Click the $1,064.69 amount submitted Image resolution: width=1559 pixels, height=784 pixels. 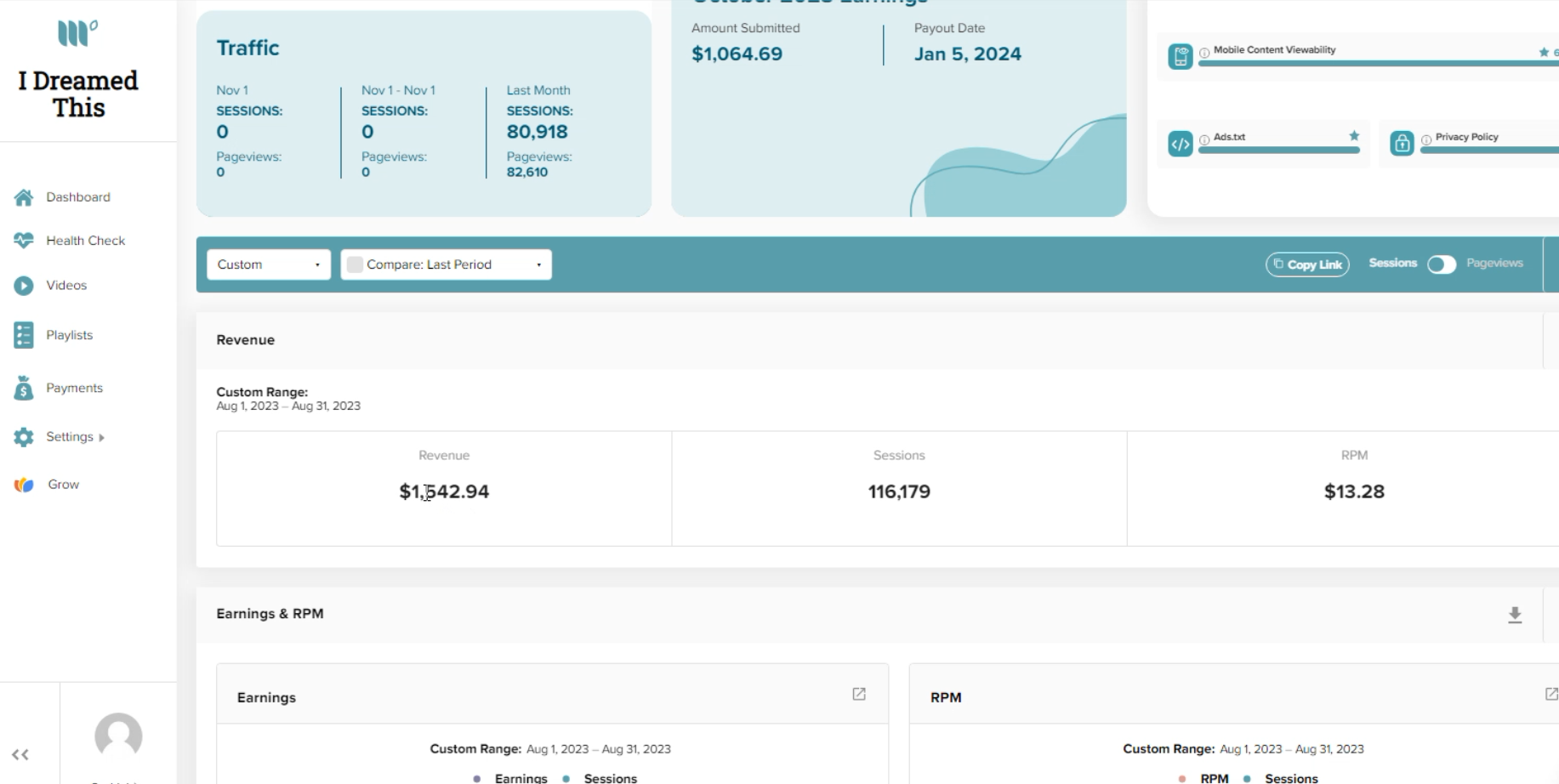tap(737, 54)
